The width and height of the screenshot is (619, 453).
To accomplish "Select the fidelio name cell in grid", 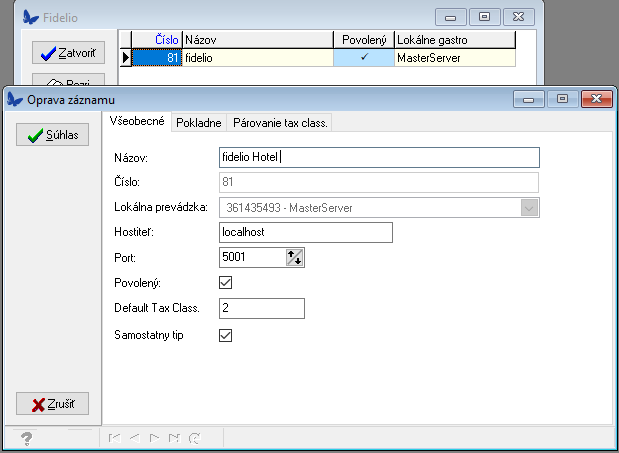I will click(258, 58).
